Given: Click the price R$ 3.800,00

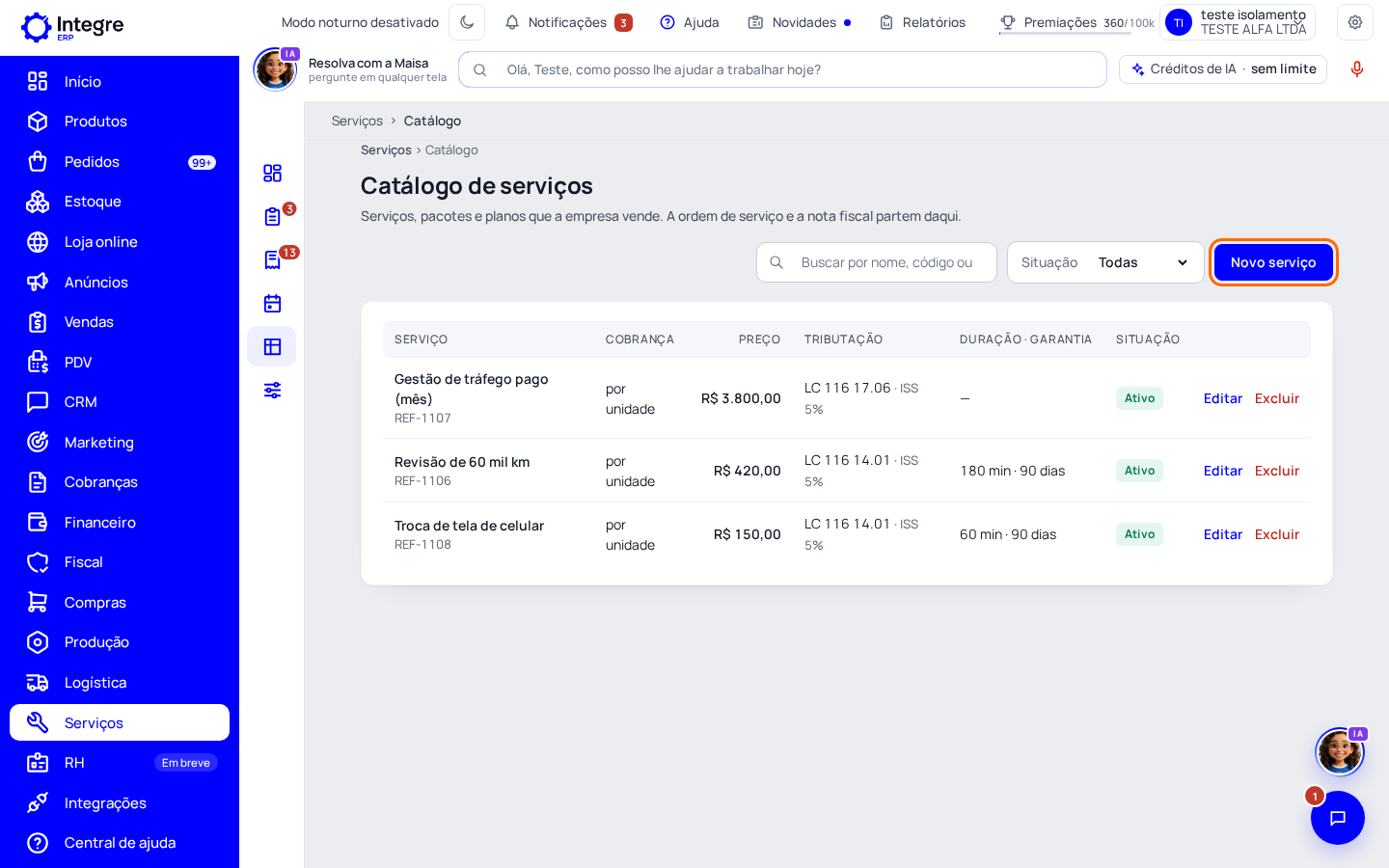Looking at the screenshot, I should pos(741,398).
